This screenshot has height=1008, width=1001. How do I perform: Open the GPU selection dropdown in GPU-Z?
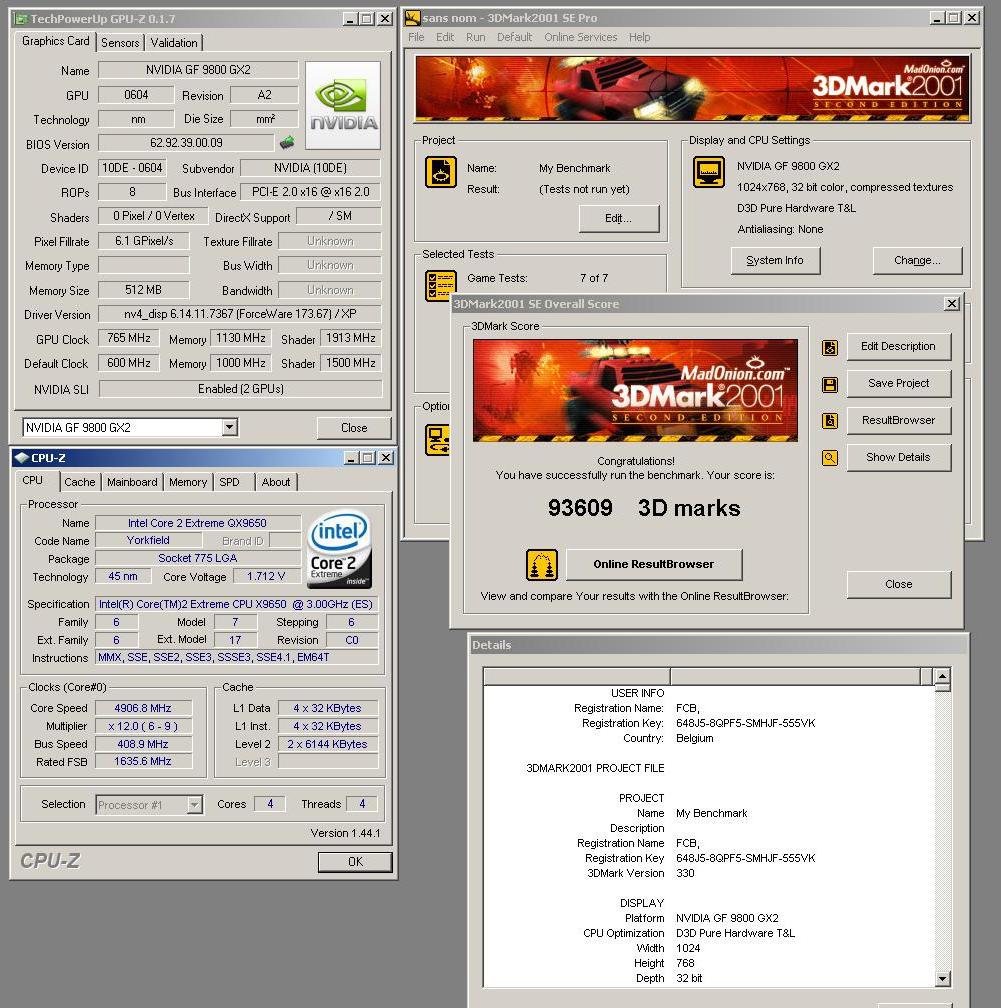pyautogui.click(x=230, y=427)
